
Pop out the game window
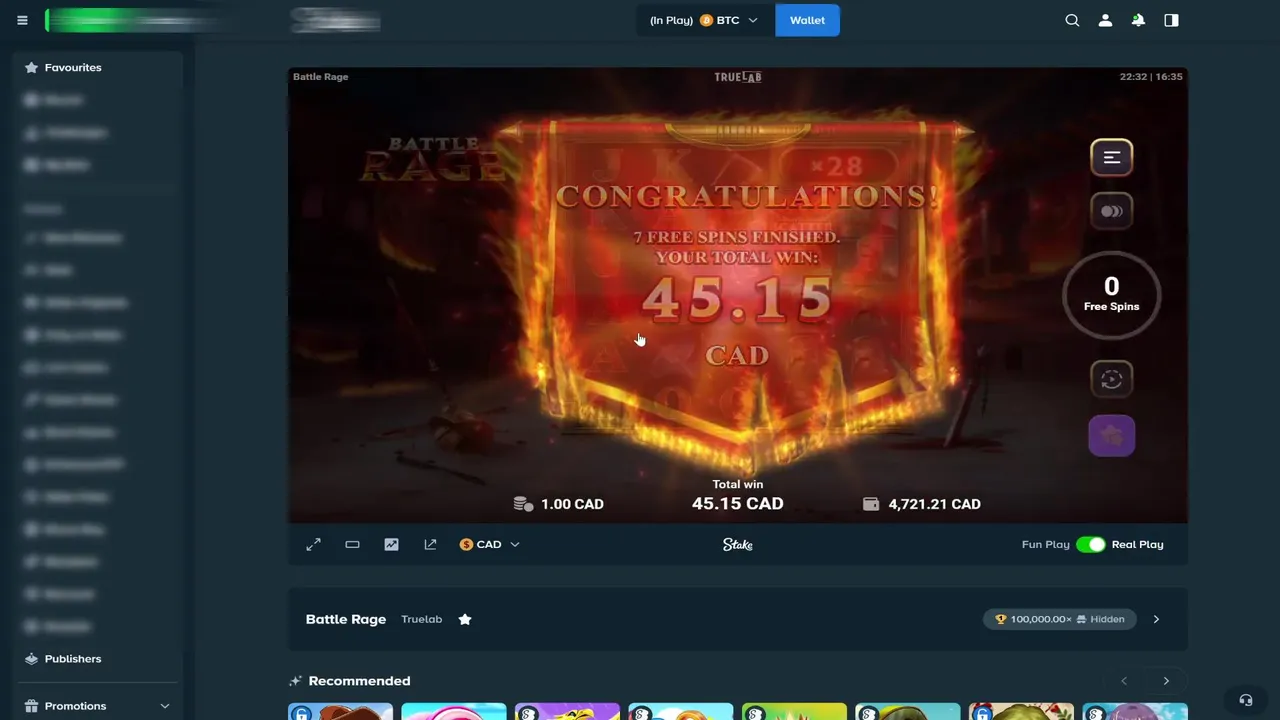[x=430, y=544]
